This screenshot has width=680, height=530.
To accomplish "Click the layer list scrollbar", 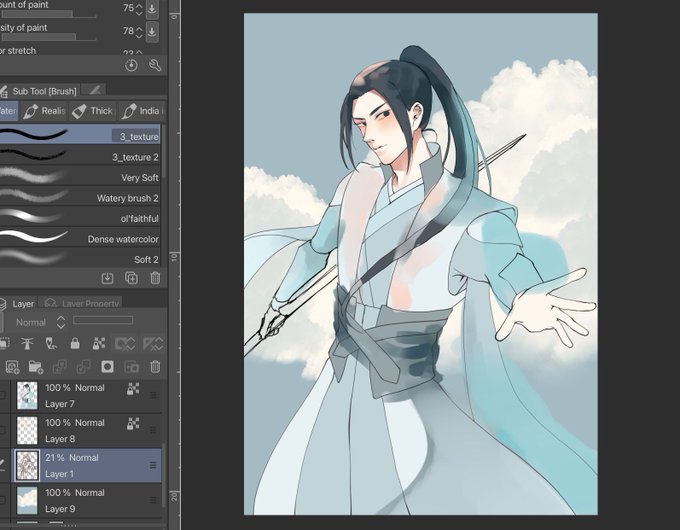I will click(164, 475).
